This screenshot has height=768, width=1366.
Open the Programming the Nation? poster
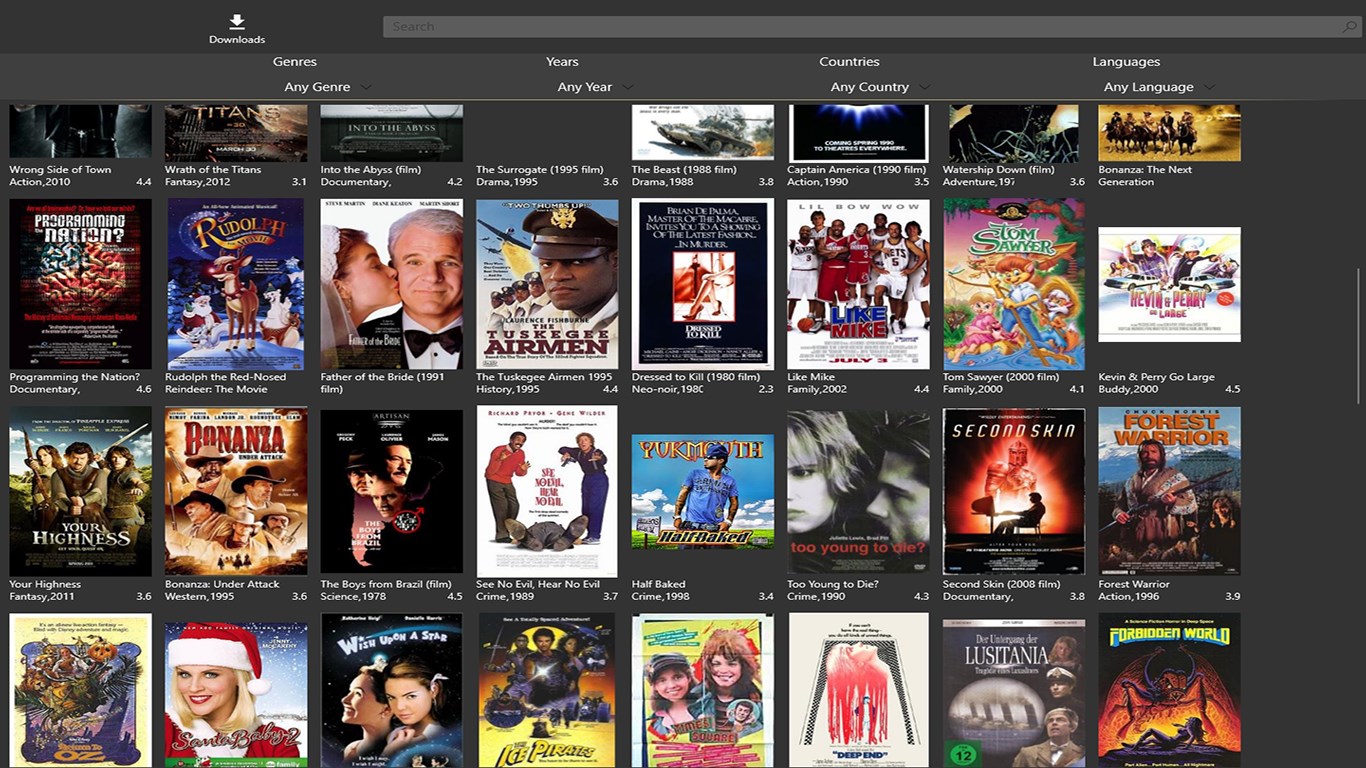pyautogui.click(x=80, y=284)
